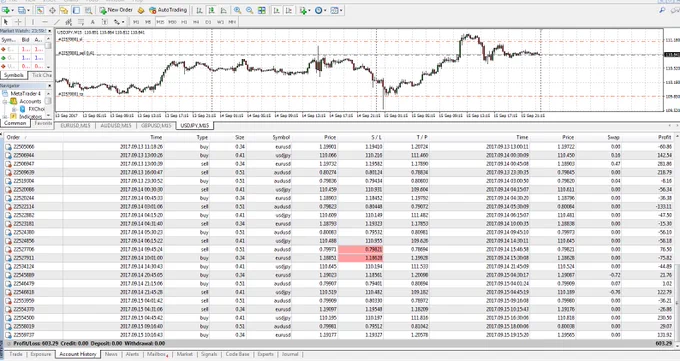Image resolution: width=680 pixels, height=361 pixels.
Task: Open the Profiles toolbar icon
Action: pos(21,10)
